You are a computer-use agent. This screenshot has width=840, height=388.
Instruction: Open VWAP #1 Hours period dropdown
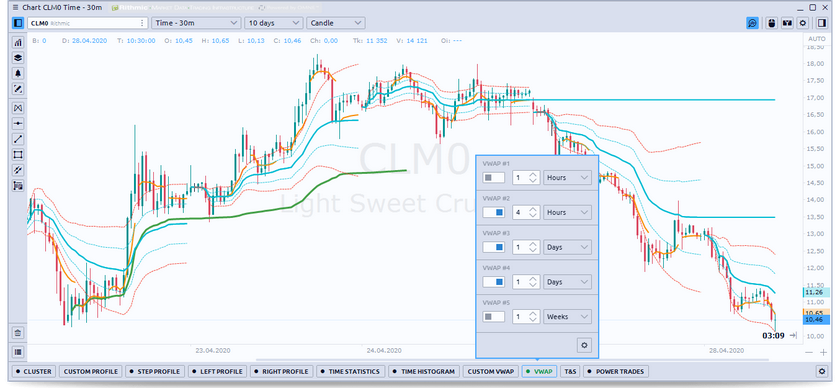(x=567, y=177)
